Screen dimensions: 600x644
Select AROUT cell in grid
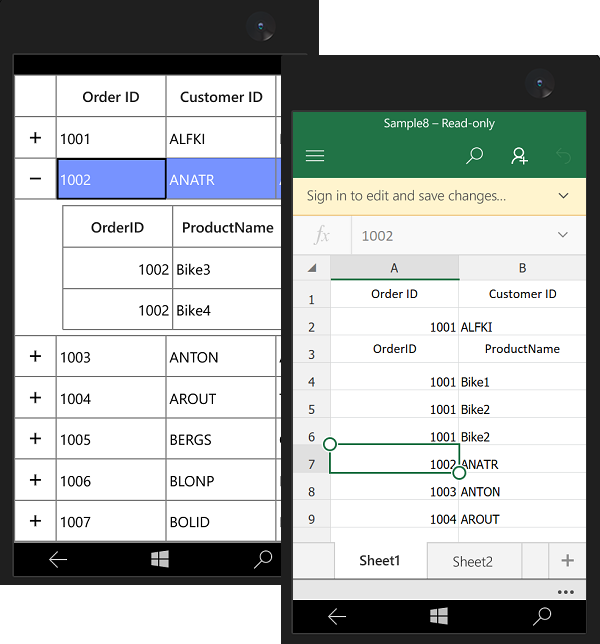[x=221, y=398]
